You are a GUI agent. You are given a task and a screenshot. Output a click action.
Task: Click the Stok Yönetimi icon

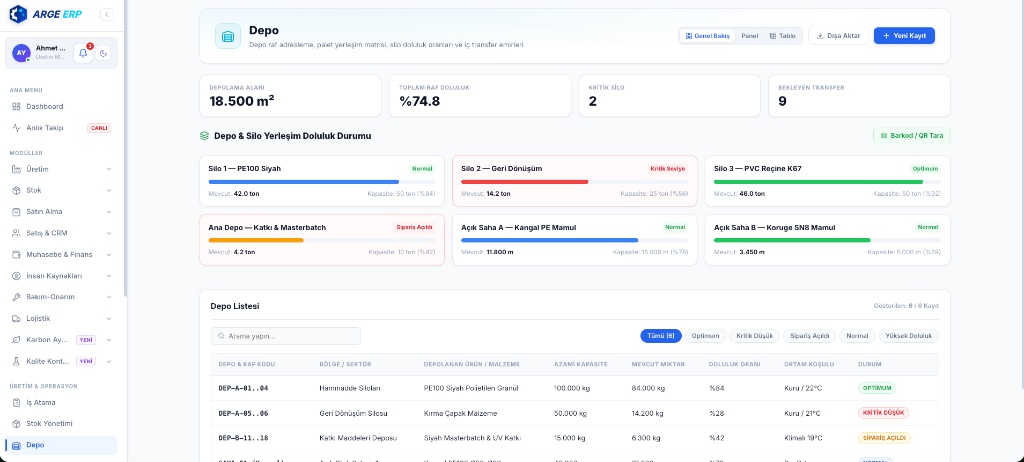tap(16, 423)
